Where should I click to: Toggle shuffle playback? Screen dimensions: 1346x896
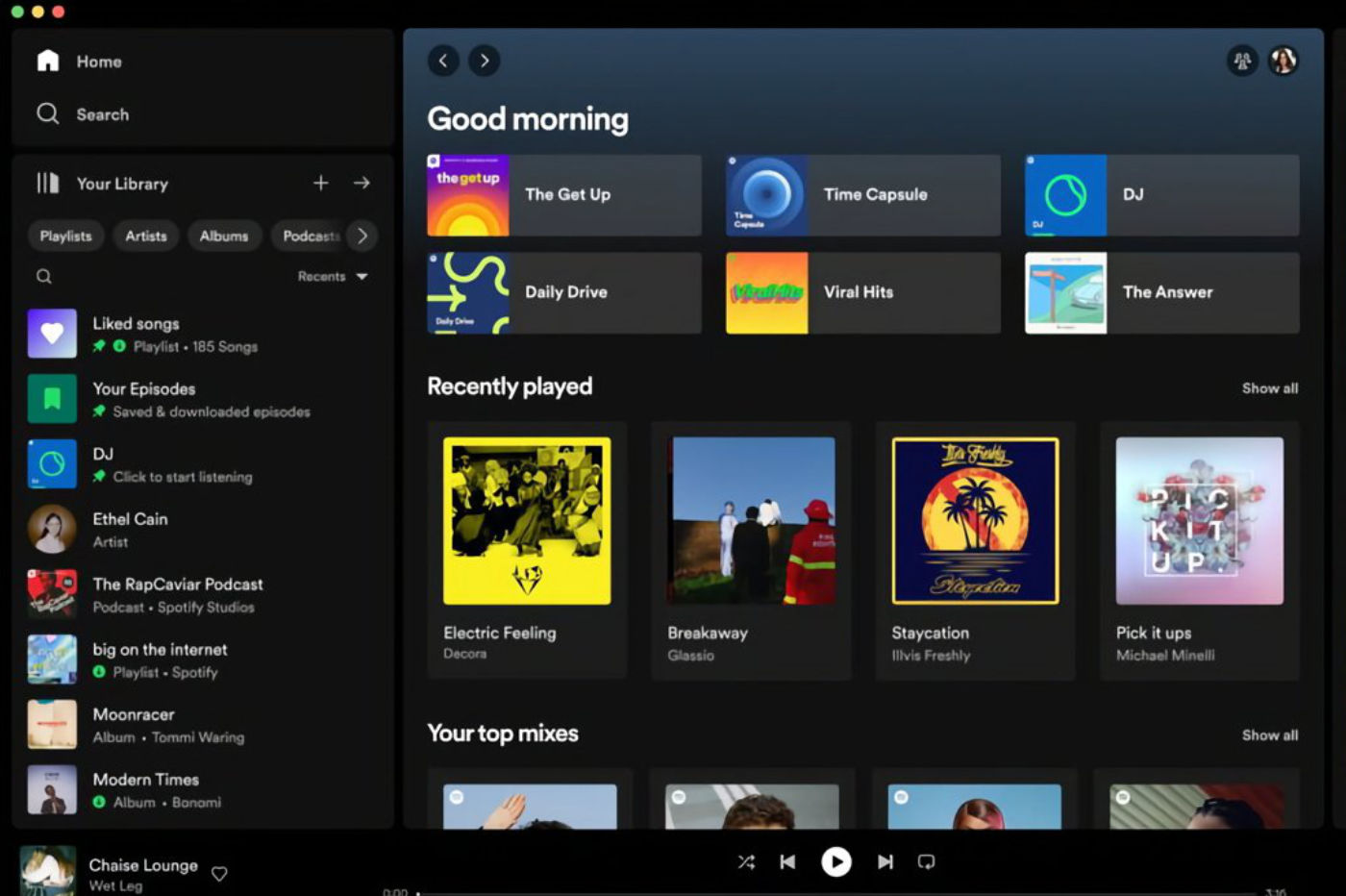746,862
